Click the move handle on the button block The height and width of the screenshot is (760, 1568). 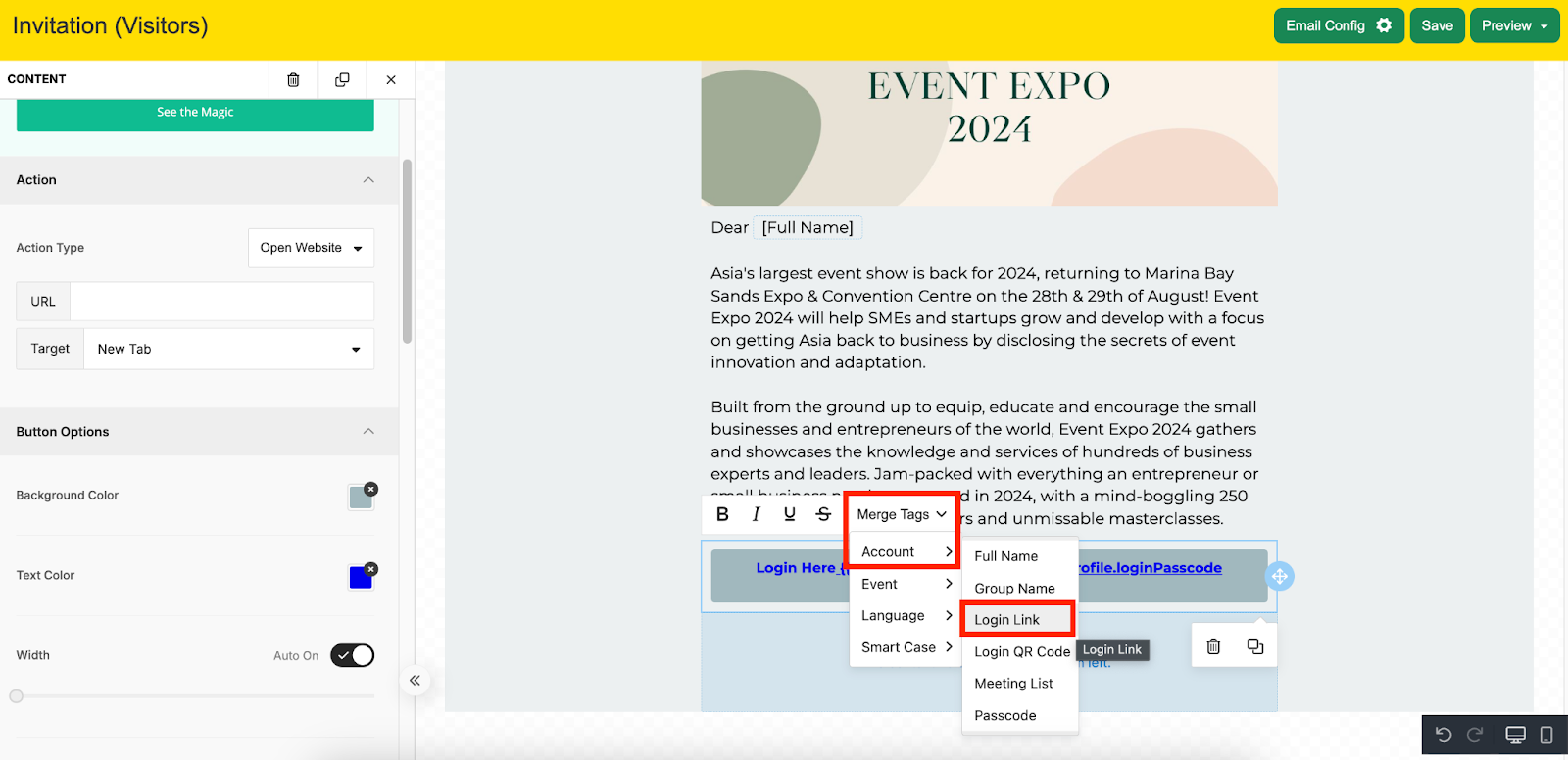[1279, 576]
